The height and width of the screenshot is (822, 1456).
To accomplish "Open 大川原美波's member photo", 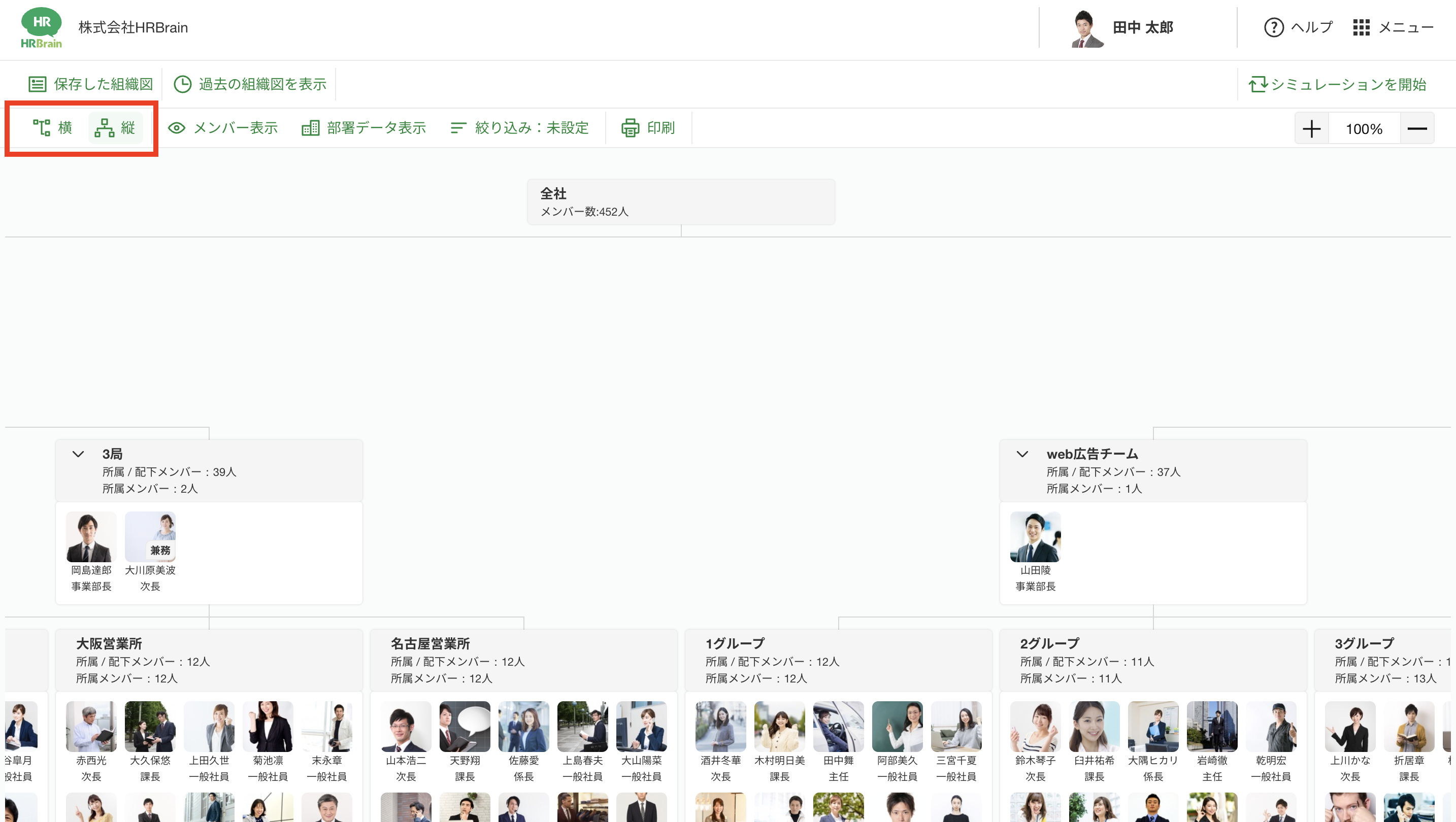I will click(x=150, y=537).
